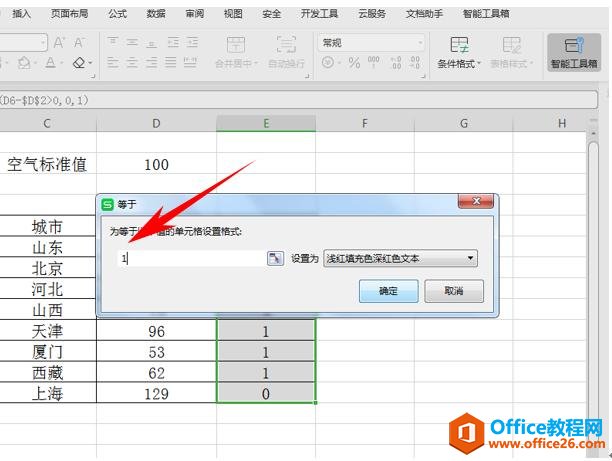The height and width of the screenshot is (461, 612).
Task: Select the eraser clear-format icon
Action: click(79, 62)
